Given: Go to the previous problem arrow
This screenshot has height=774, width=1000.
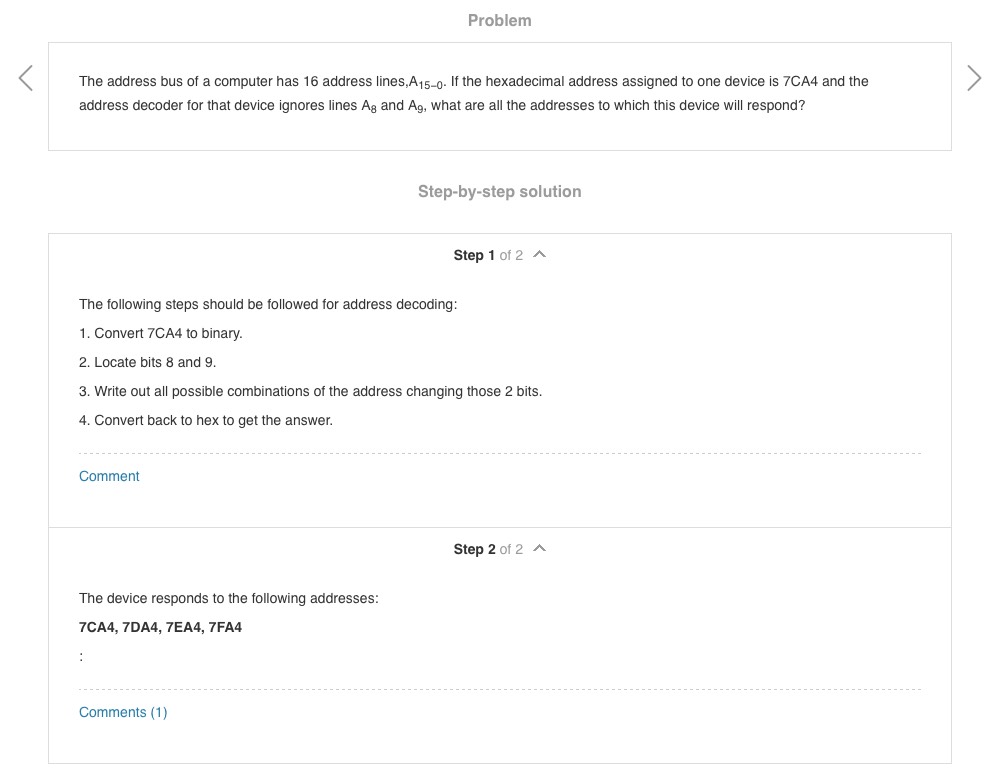Looking at the screenshot, I should coord(26,78).
